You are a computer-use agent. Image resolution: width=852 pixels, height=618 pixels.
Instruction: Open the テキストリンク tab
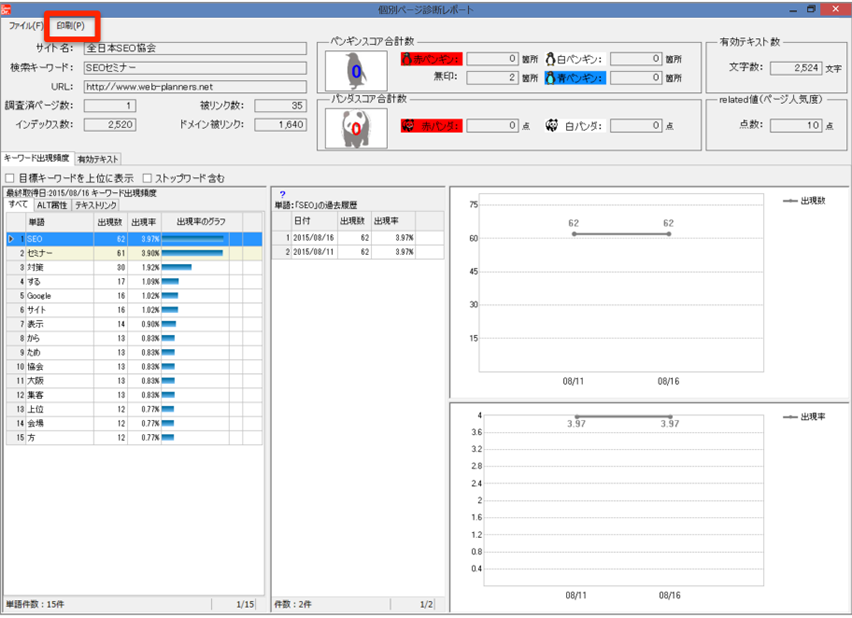click(x=96, y=205)
